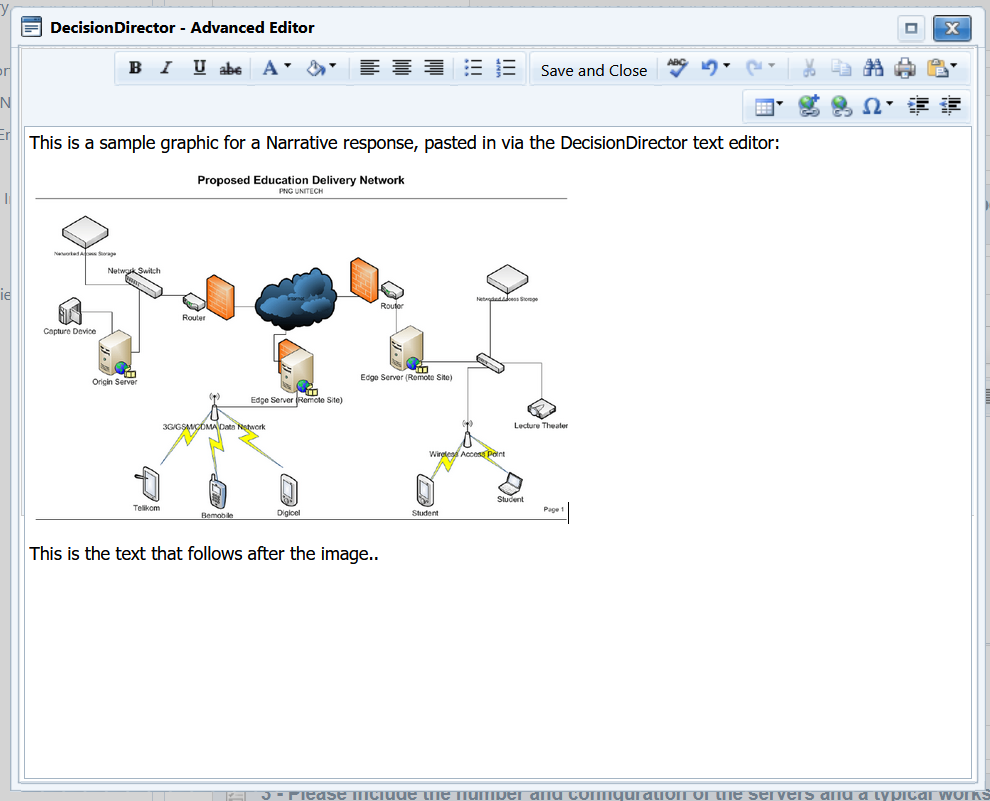The height and width of the screenshot is (801, 990).
Task: Toggle italic formatting
Action: tap(166, 68)
